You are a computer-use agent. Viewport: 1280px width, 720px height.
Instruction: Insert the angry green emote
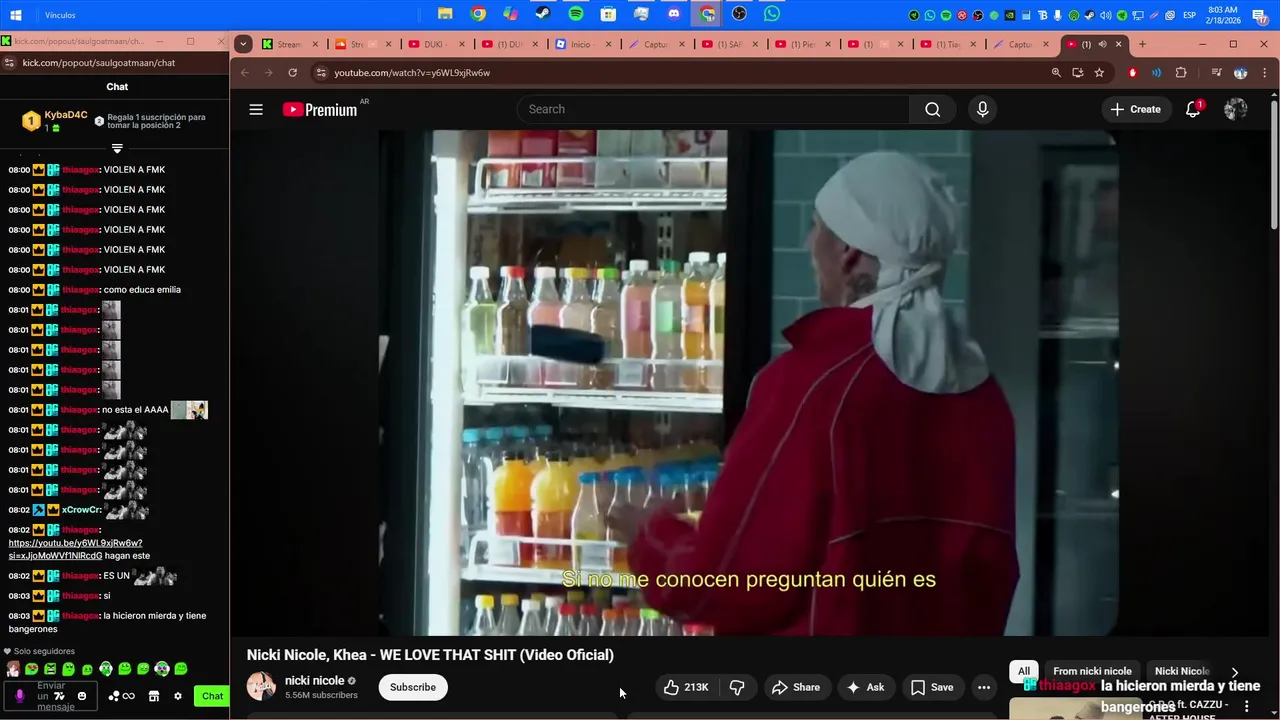50,669
